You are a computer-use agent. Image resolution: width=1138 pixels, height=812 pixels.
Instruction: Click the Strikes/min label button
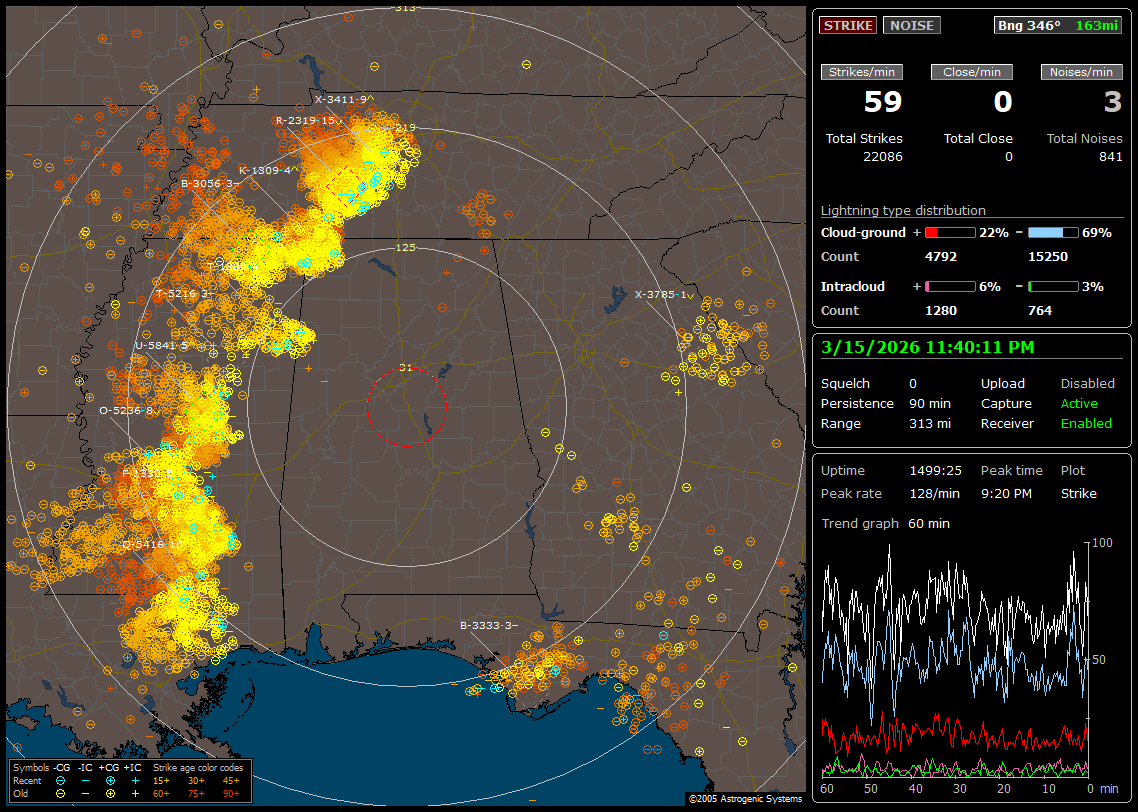pyautogui.click(x=862, y=72)
